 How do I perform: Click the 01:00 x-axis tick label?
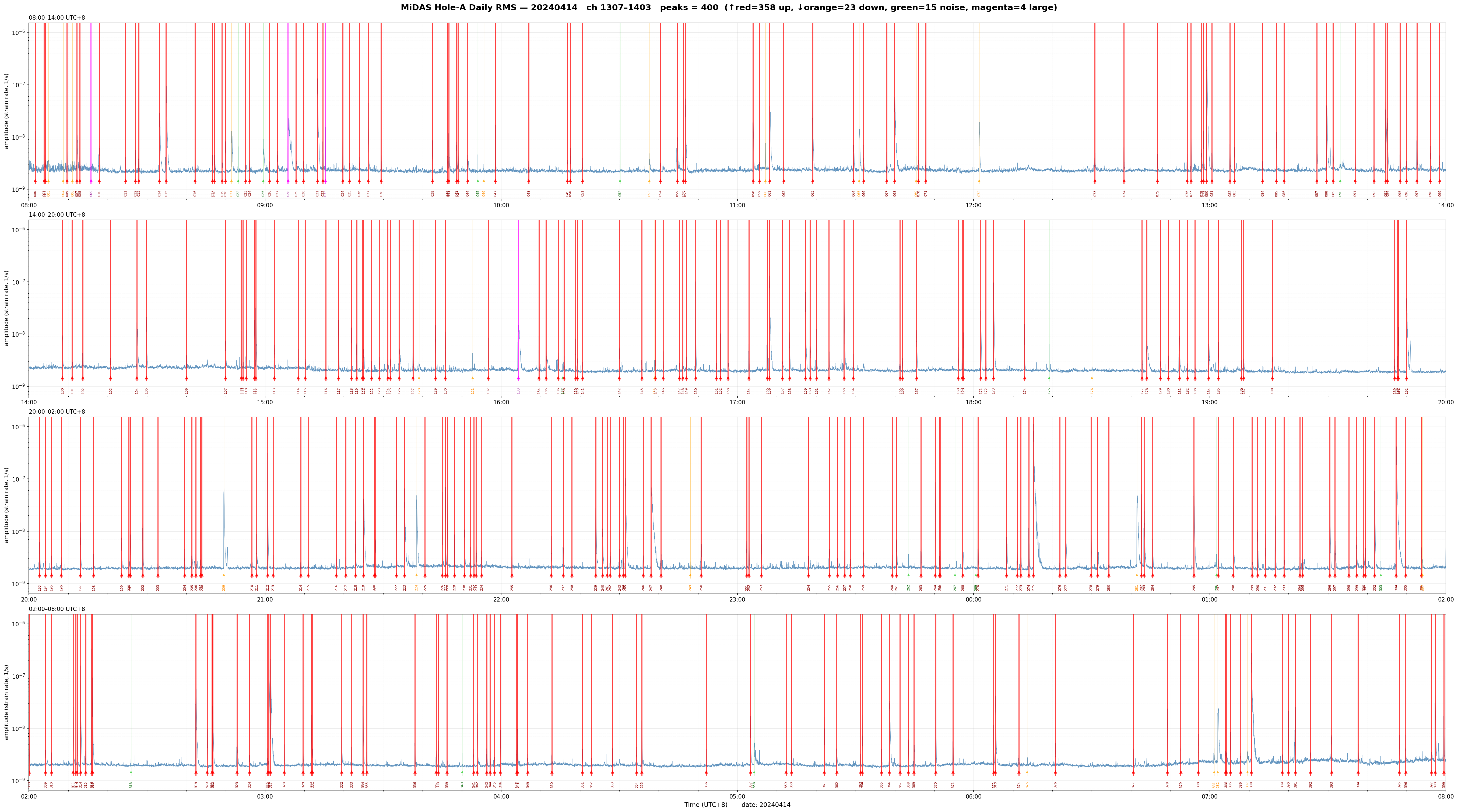(1210, 599)
